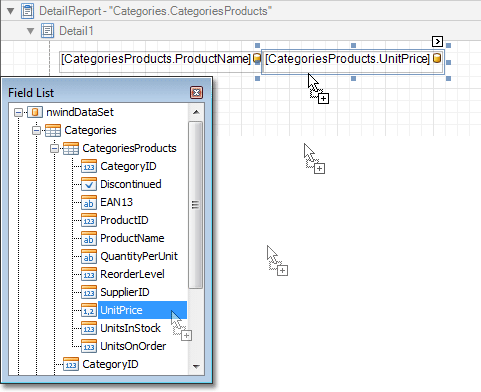Select the Categories tree item

tap(90, 130)
